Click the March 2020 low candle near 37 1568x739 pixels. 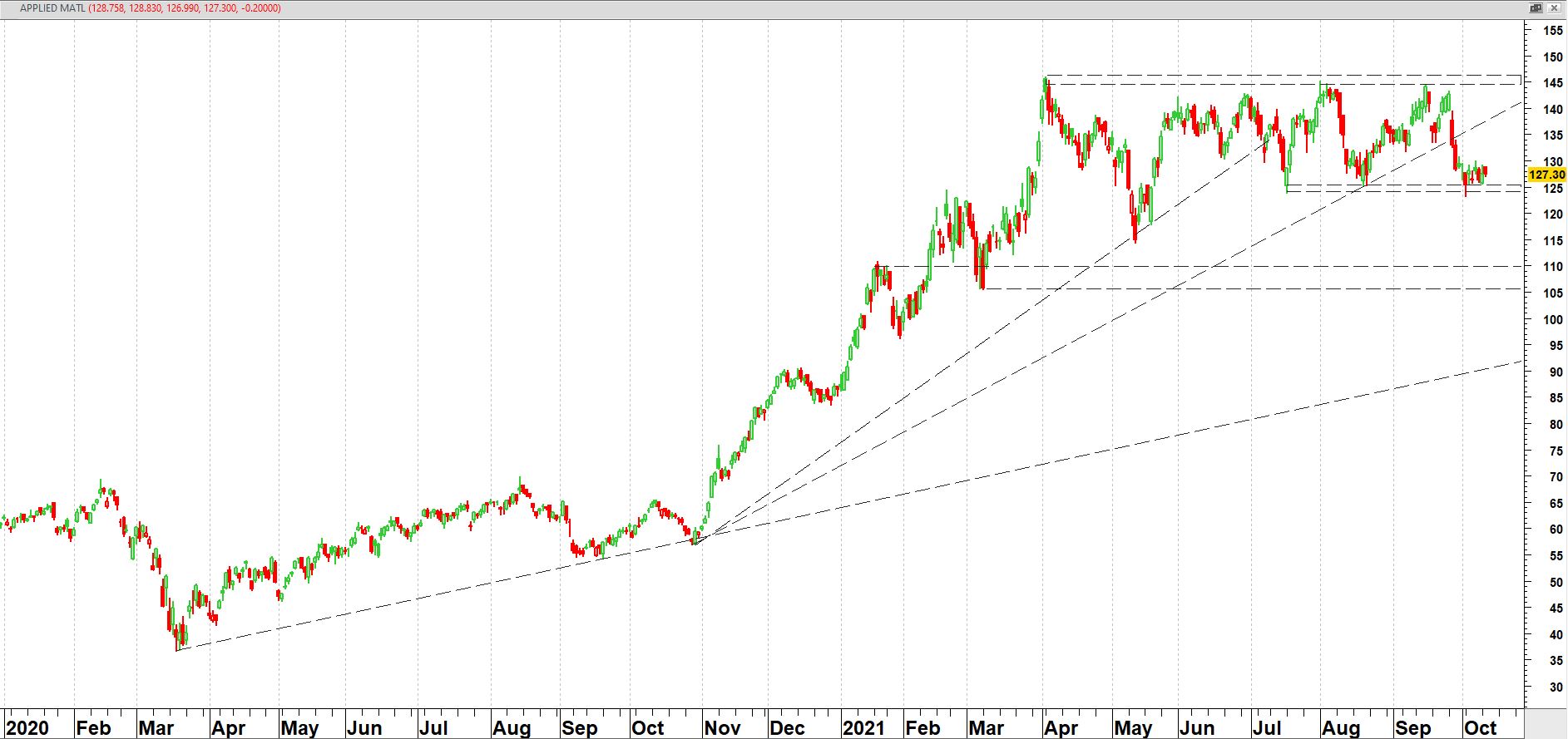pos(178,636)
